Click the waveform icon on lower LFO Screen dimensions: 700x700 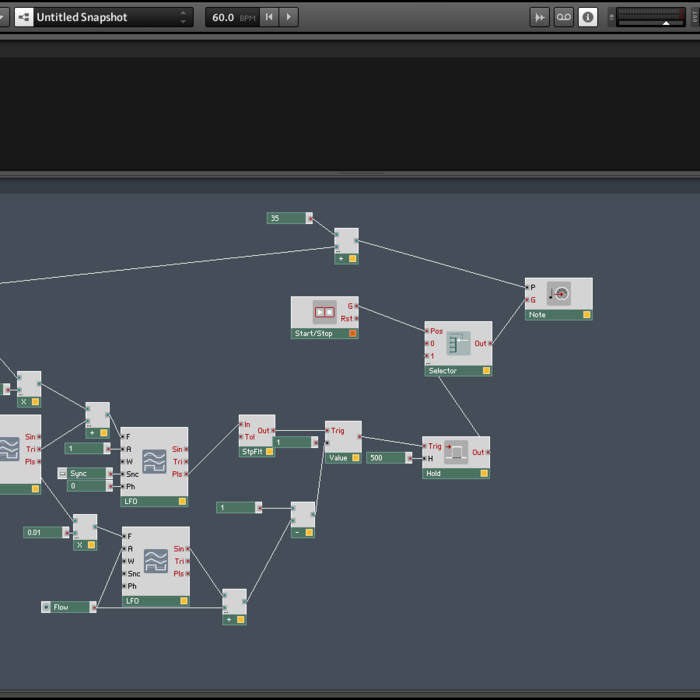tap(155, 560)
